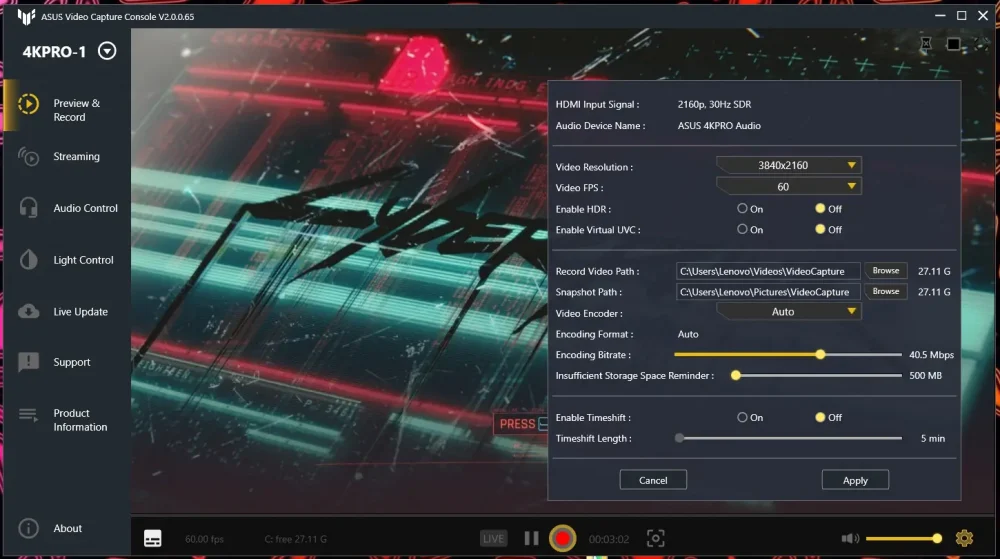Screen dimensions: 1000x559
Task: Click the dark square icon at preview top right
Action: (953, 43)
